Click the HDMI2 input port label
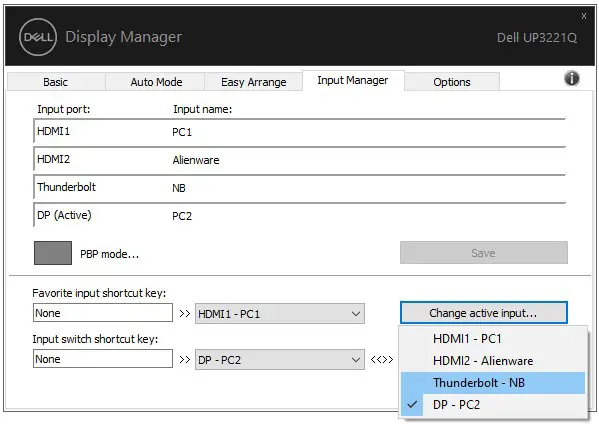 (53, 159)
